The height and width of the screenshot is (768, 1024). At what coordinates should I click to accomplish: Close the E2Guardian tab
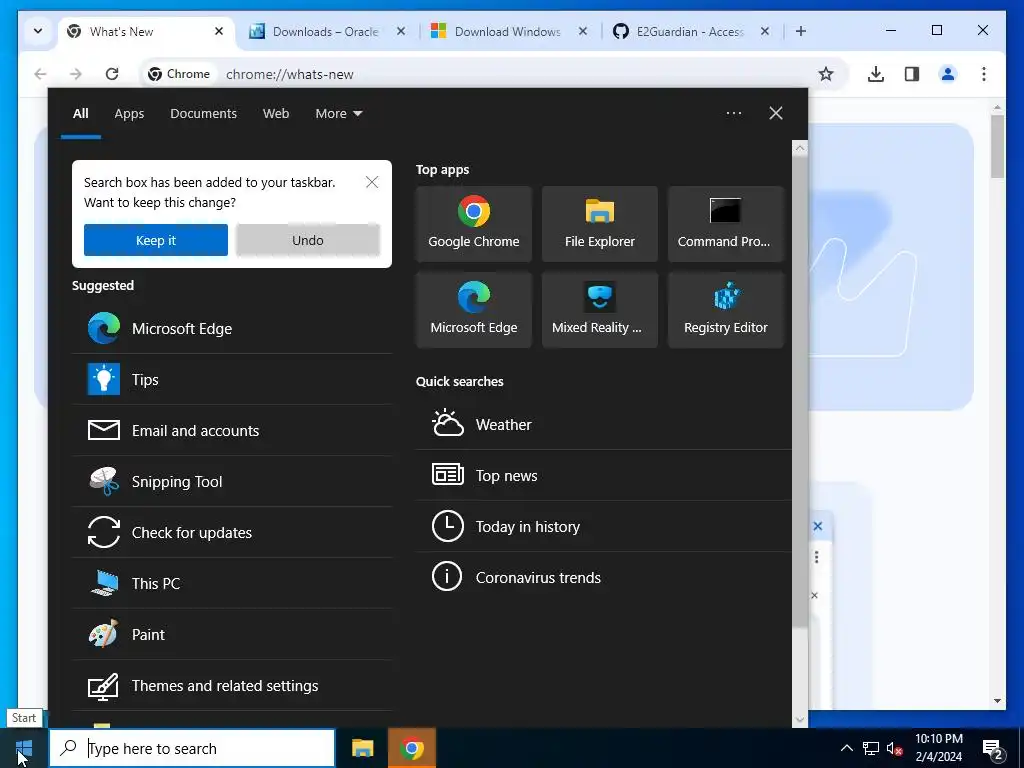[x=765, y=31]
